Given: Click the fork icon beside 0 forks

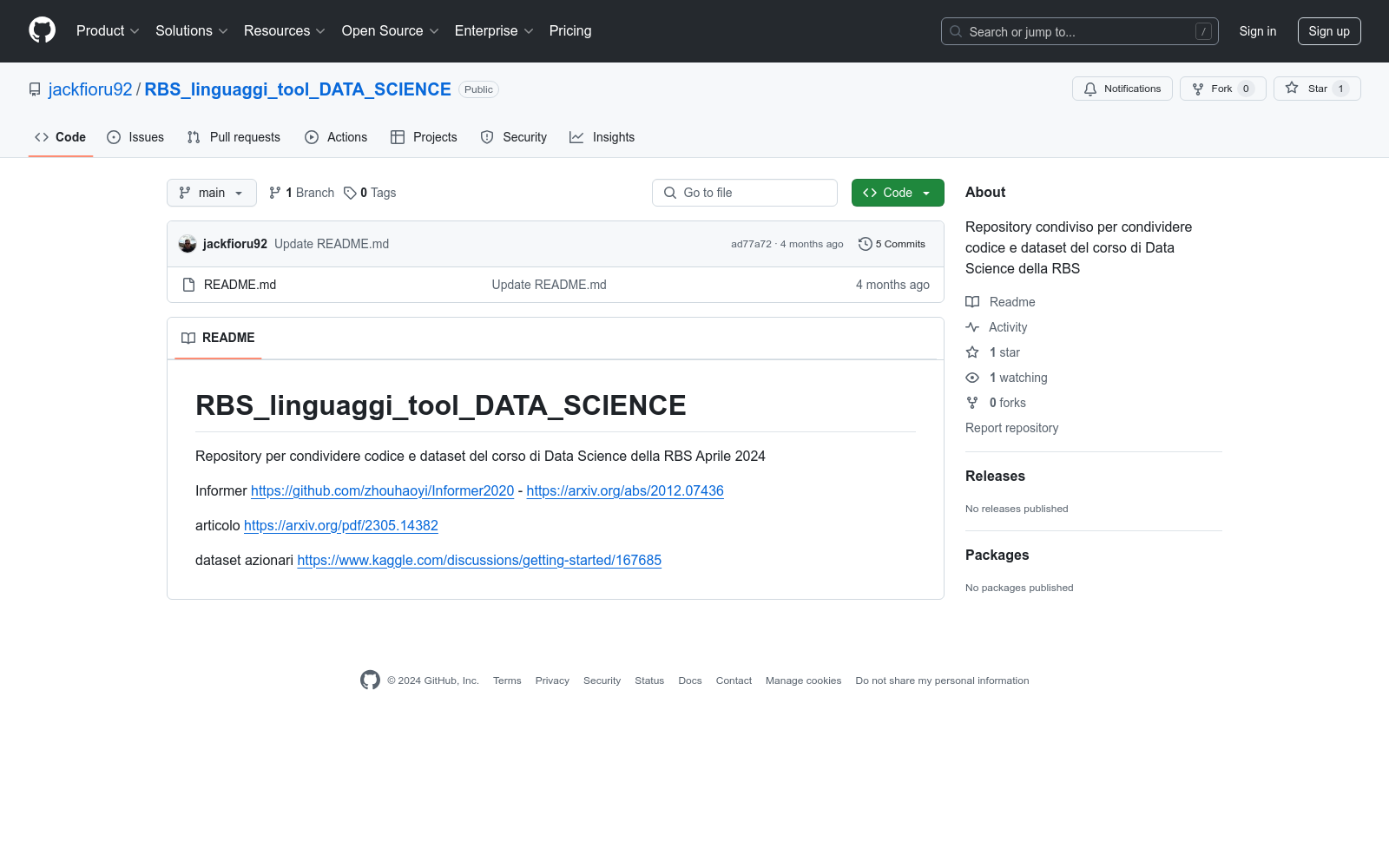Looking at the screenshot, I should pyautogui.click(x=972, y=403).
